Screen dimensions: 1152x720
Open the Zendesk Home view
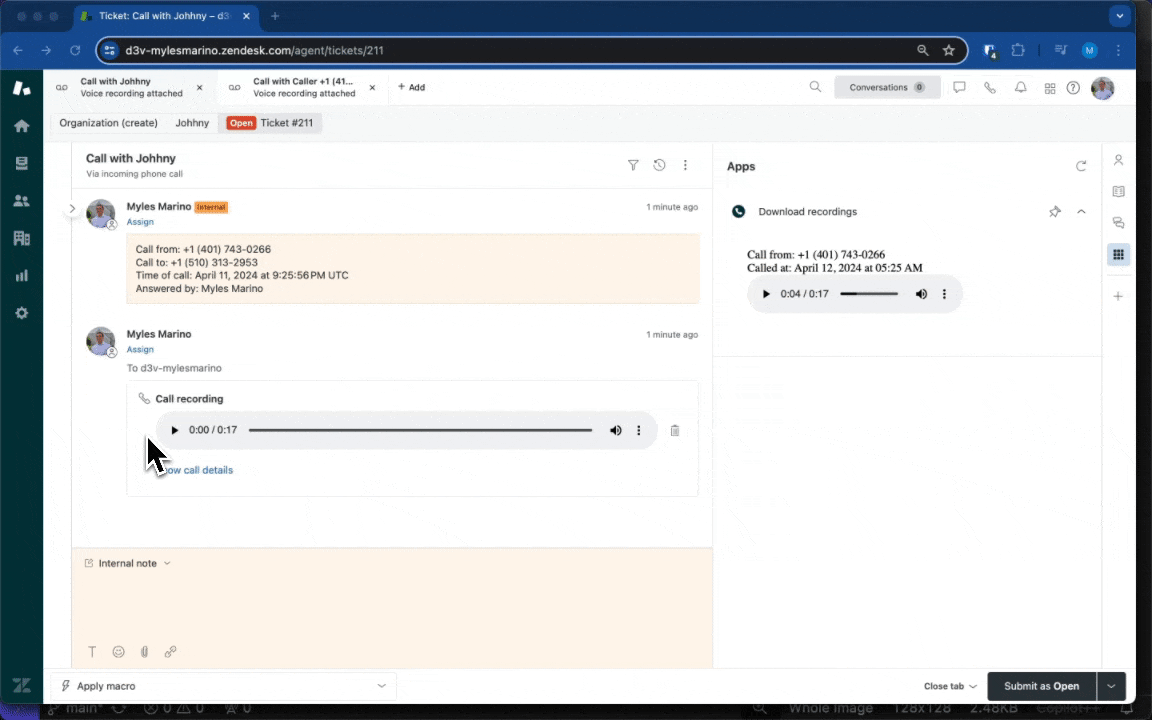click(x=21, y=126)
